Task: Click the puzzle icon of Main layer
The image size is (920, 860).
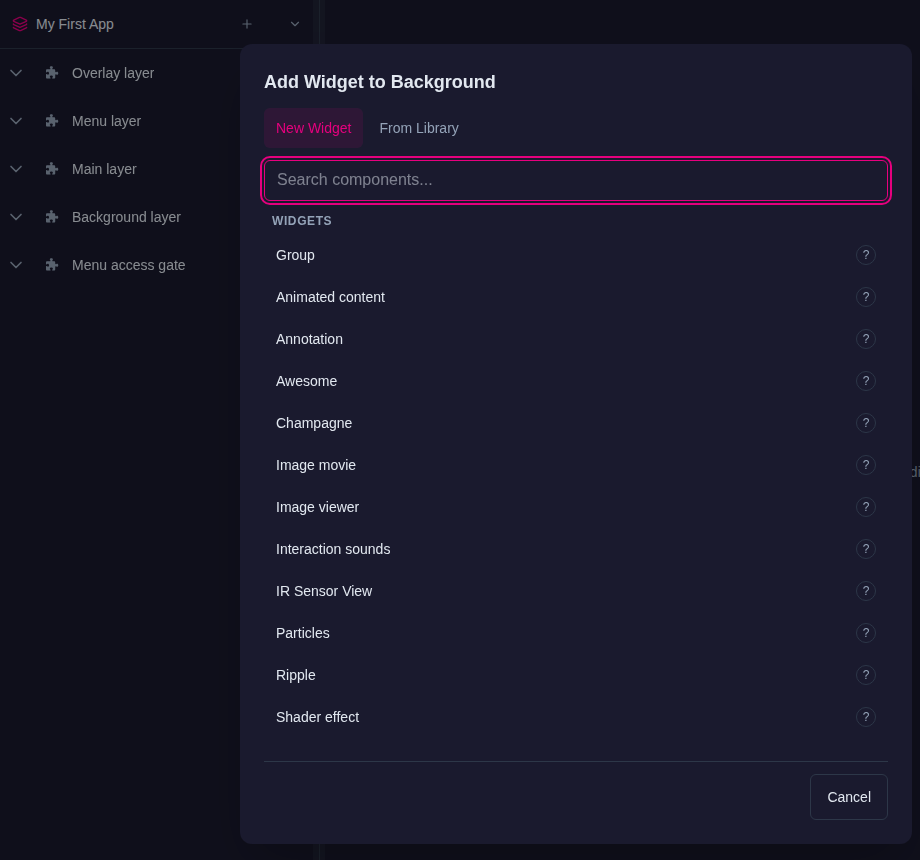Action: tap(52, 169)
